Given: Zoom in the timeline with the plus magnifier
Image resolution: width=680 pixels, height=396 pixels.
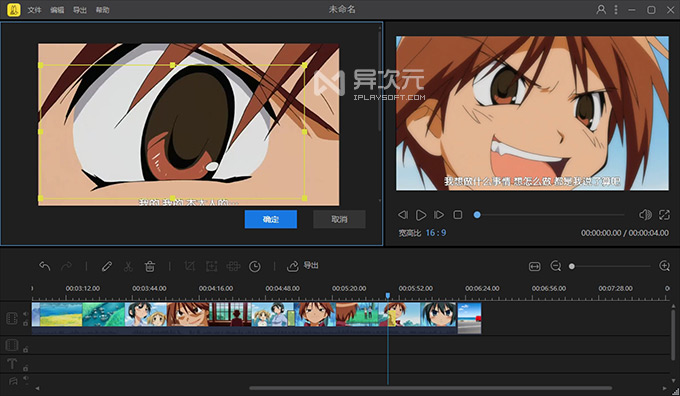Looking at the screenshot, I should point(664,266).
